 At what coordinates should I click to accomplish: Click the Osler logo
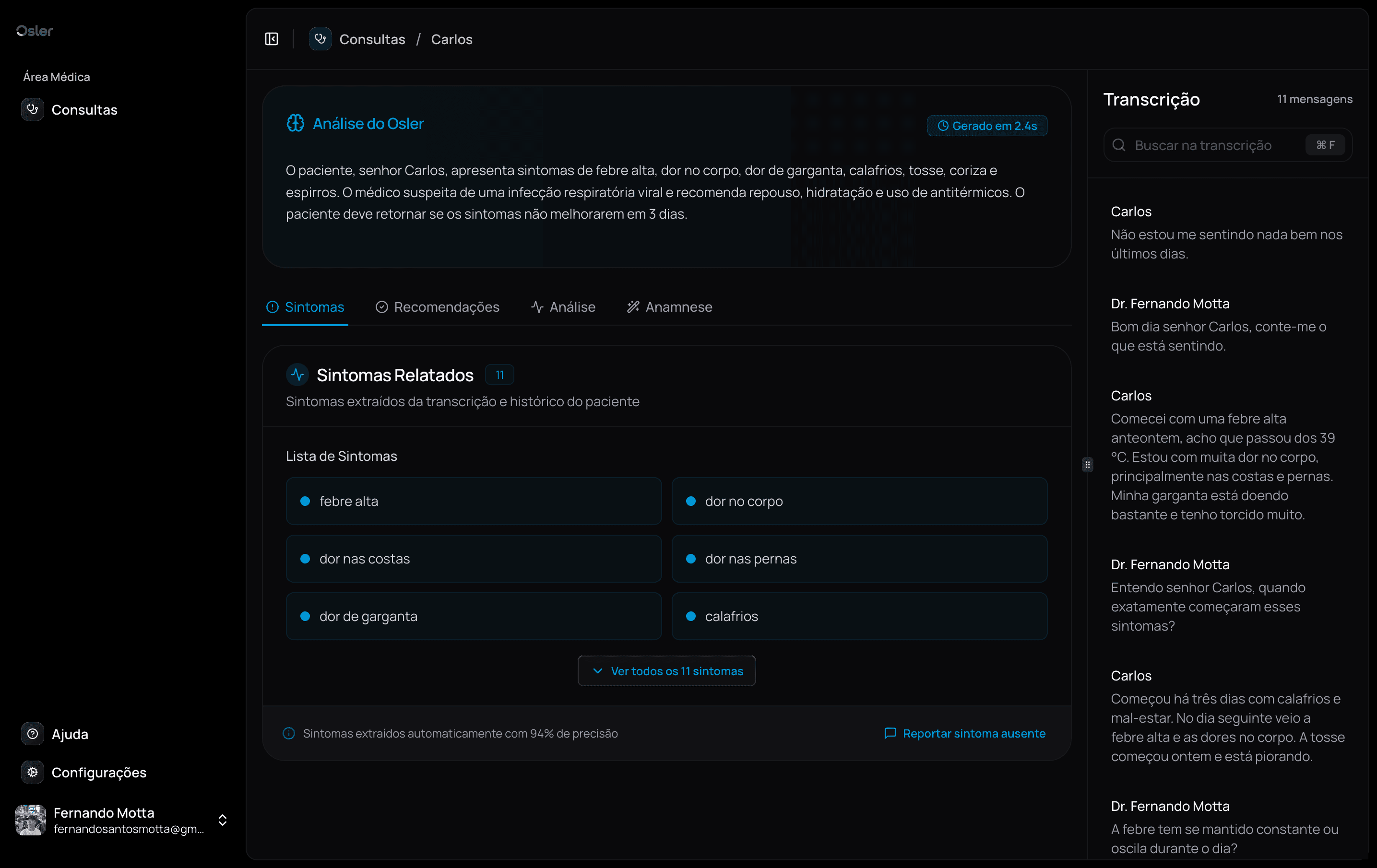35,31
